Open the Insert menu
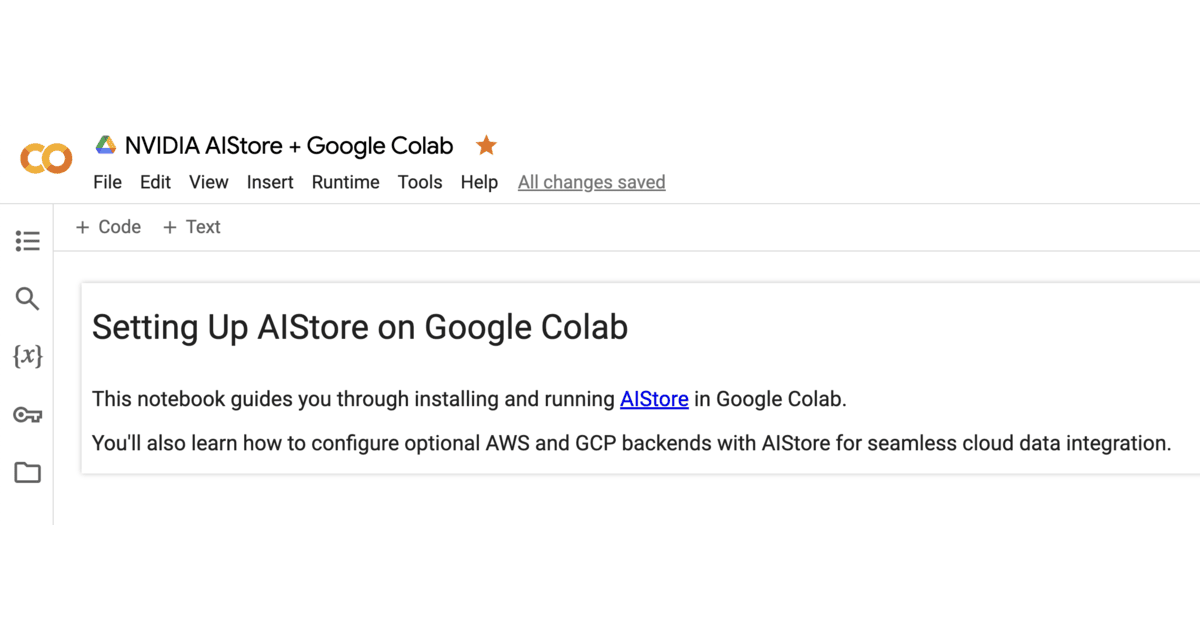This screenshot has height=644, width=1200. (x=270, y=182)
